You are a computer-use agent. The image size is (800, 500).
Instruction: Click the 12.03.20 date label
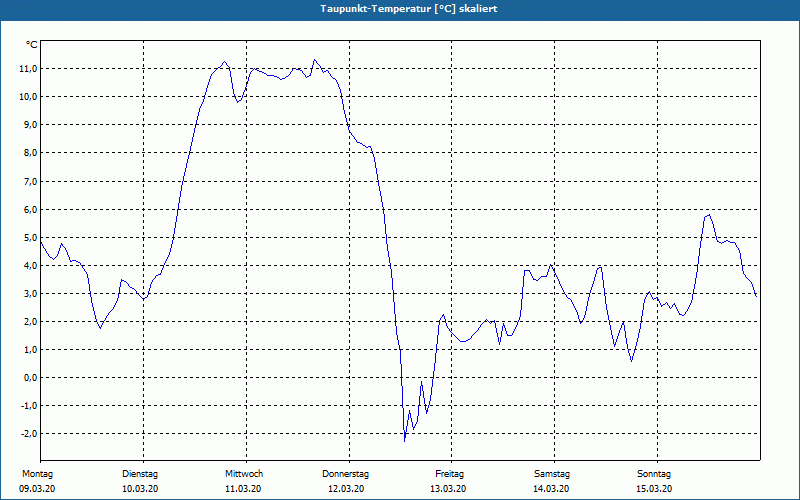tap(346, 489)
